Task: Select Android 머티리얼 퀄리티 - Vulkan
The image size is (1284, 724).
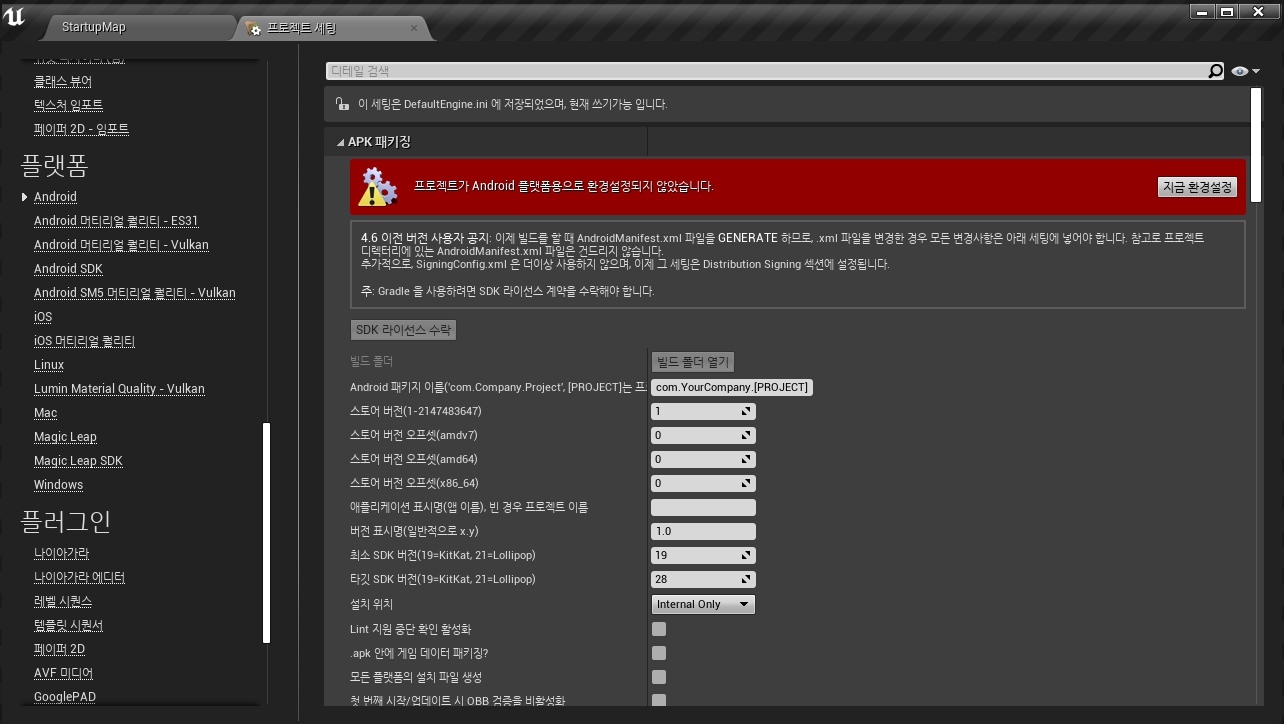Action: [x=121, y=245]
